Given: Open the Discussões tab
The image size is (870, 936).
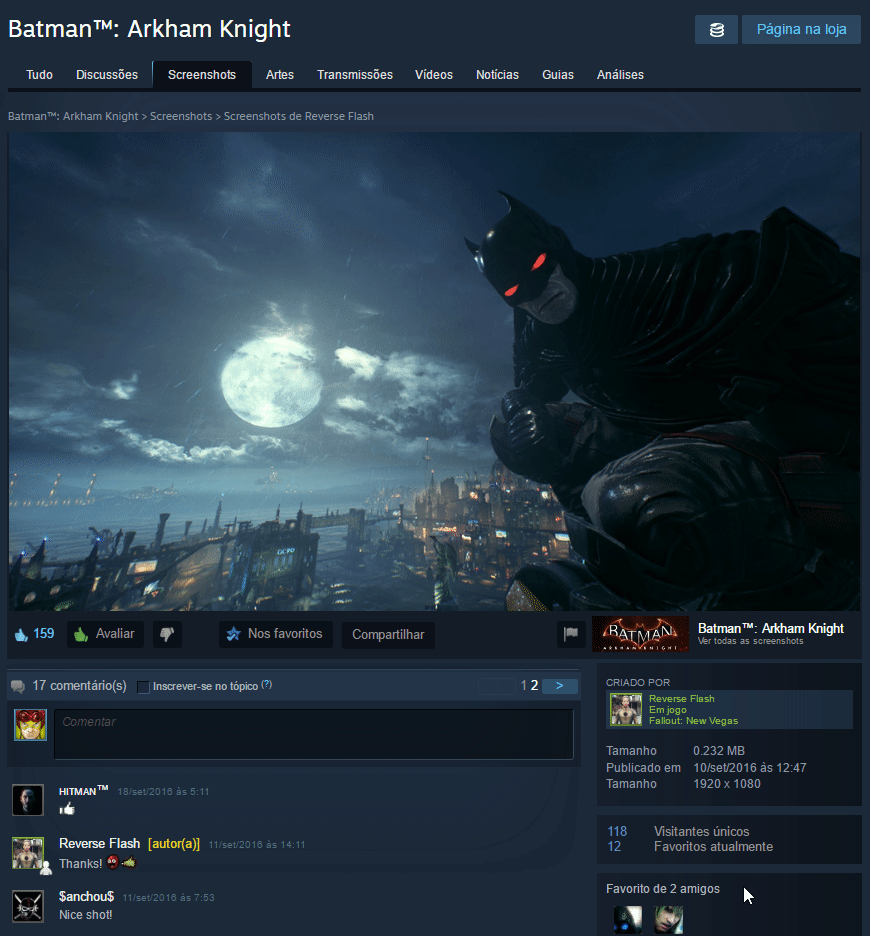Looking at the screenshot, I should [x=107, y=75].
